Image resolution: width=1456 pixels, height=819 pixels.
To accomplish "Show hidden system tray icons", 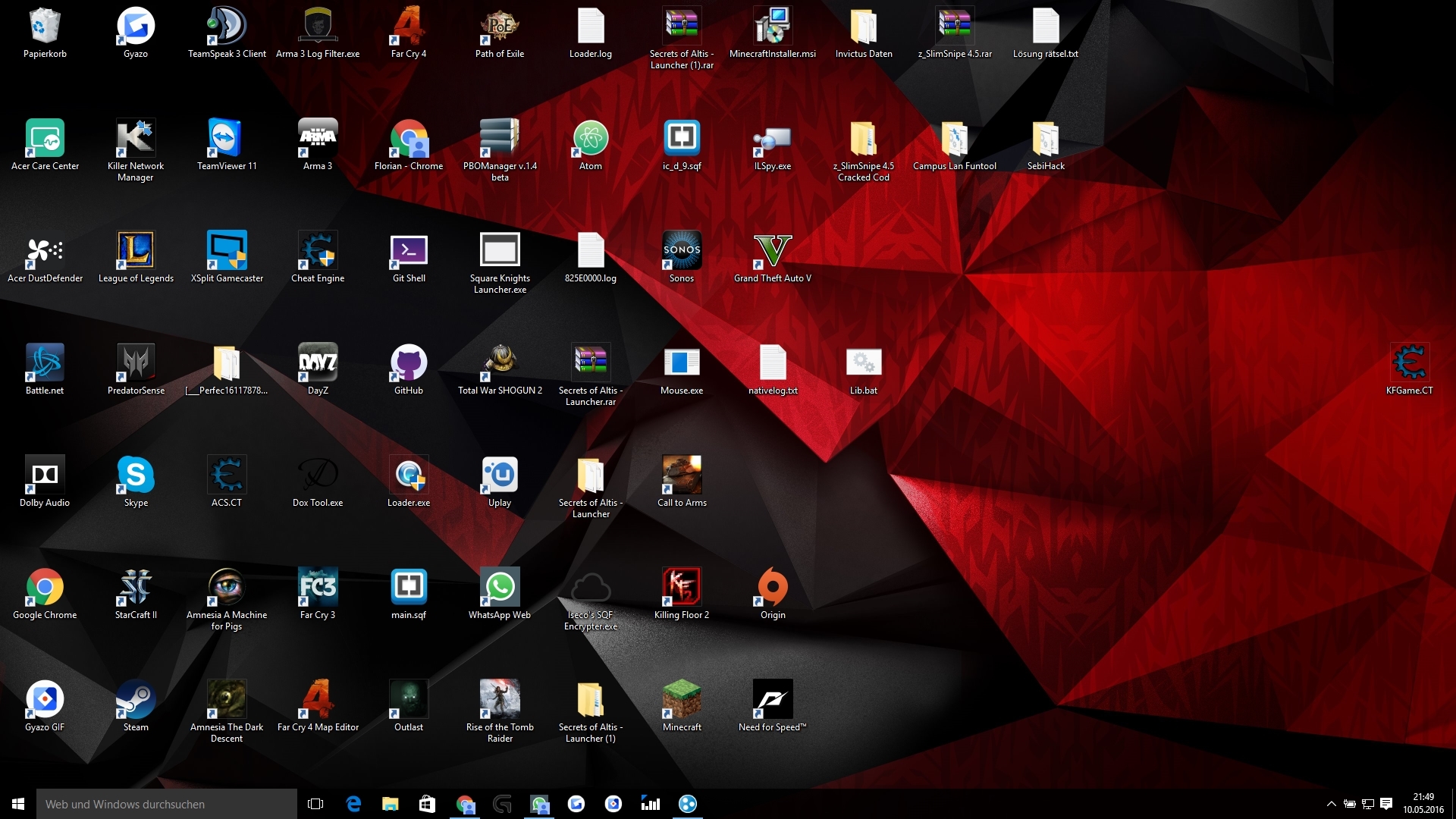I will click(x=1331, y=804).
